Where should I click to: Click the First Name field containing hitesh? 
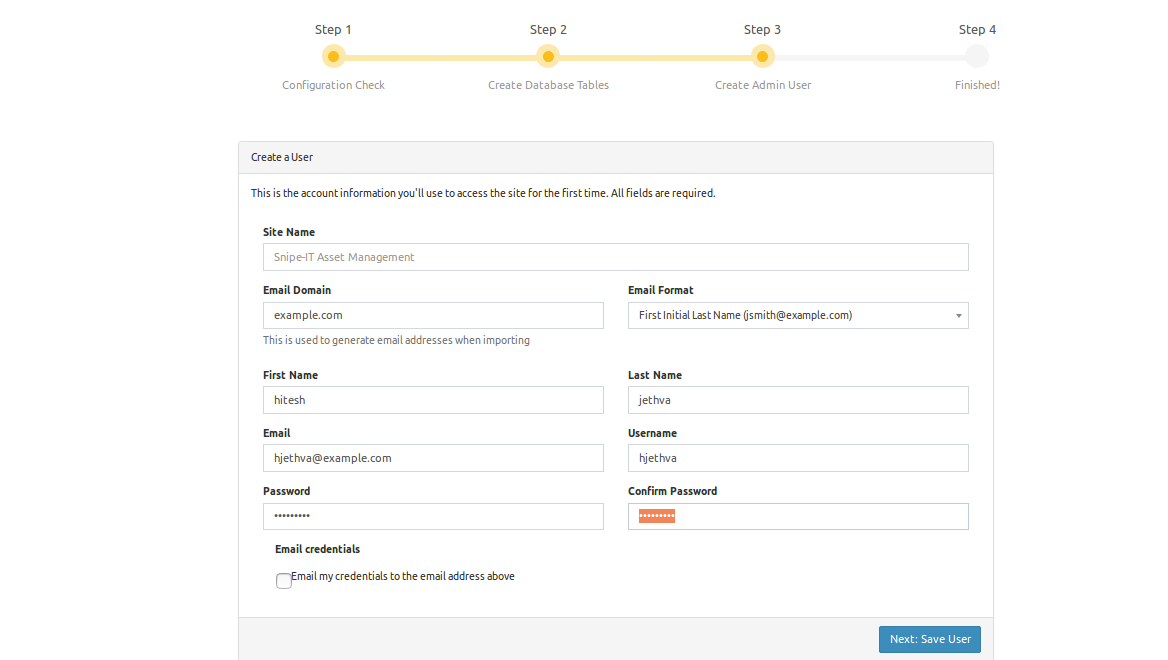(x=433, y=400)
